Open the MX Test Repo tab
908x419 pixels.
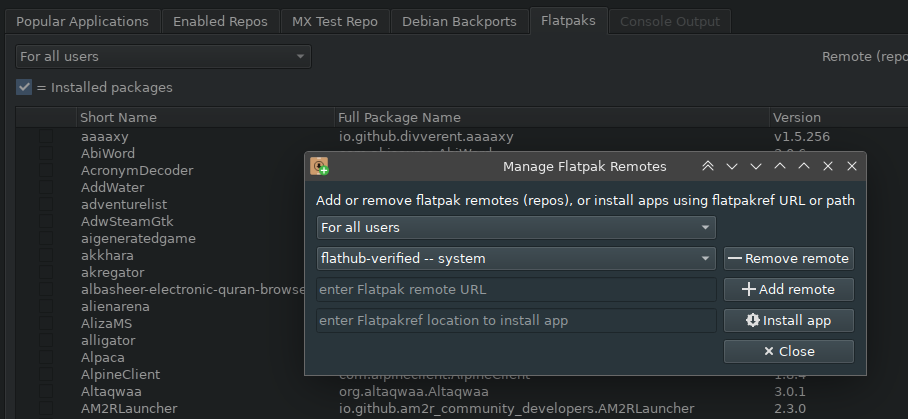[335, 22]
